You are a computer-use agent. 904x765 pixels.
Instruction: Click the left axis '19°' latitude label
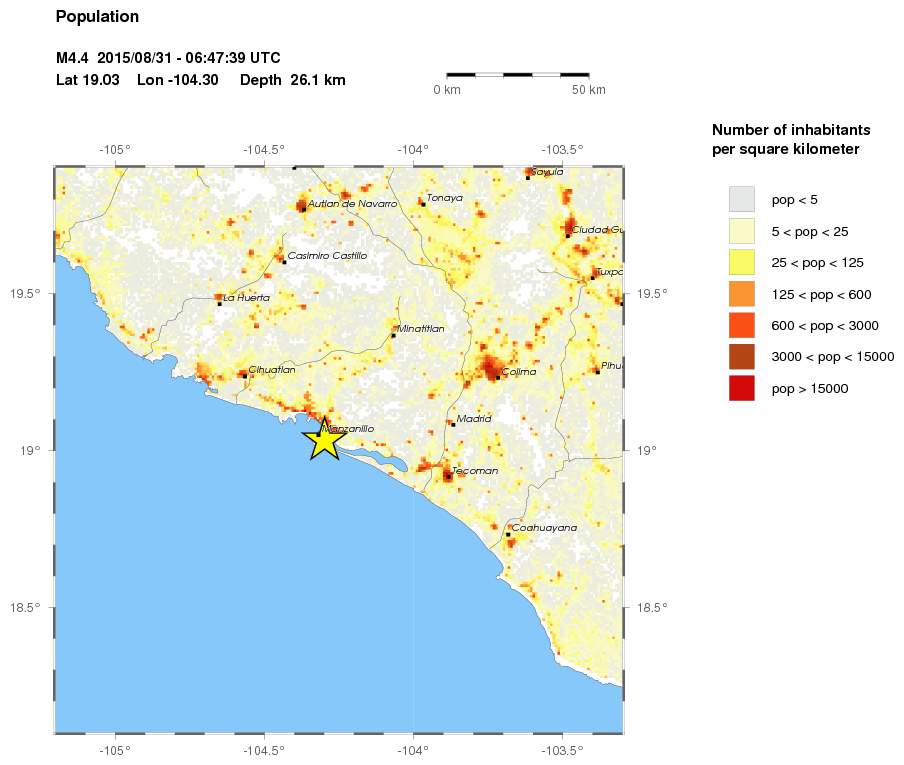pyautogui.click(x=30, y=450)
